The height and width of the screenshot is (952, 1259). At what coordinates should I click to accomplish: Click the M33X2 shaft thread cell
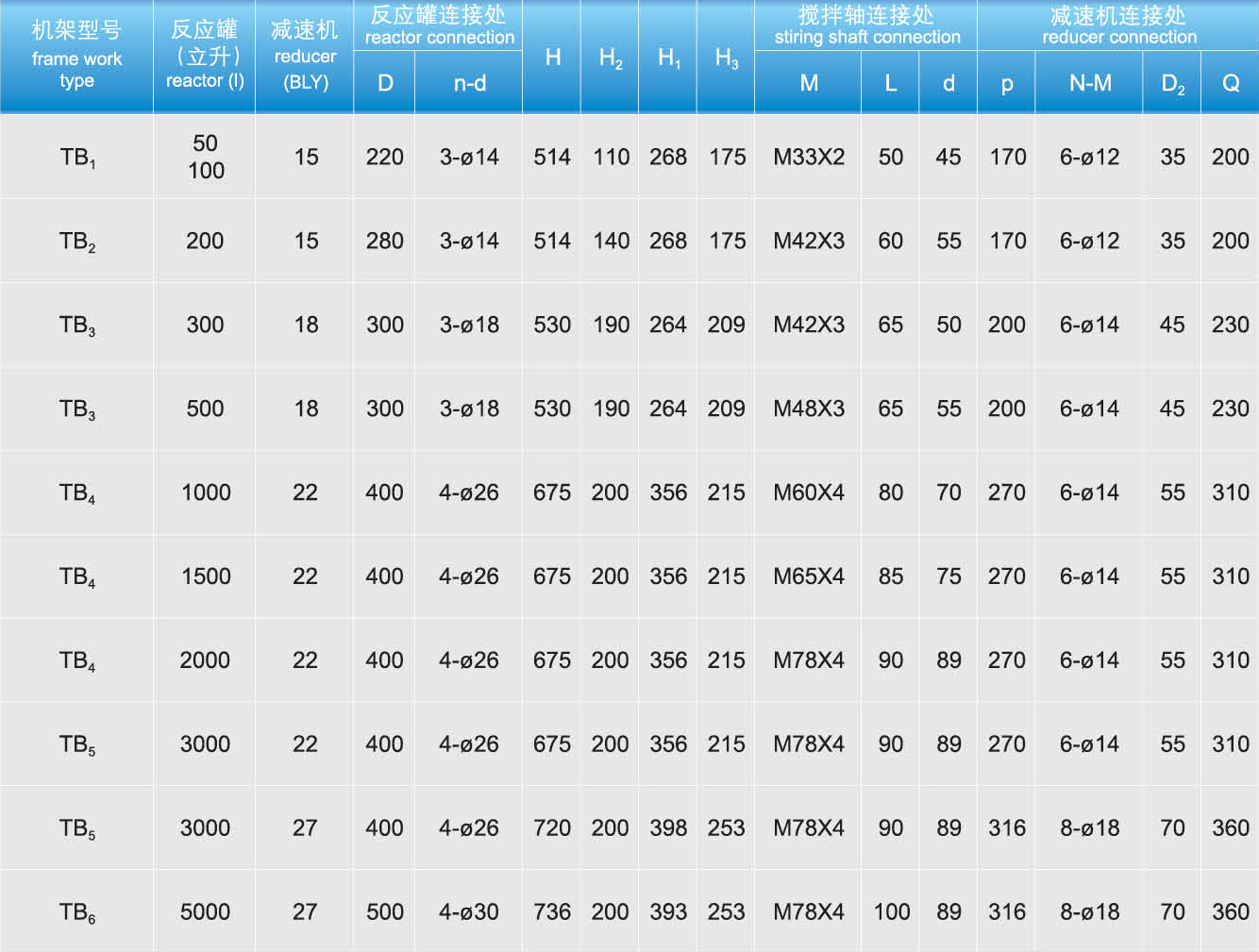pyautogui.click(x=809, y=158)
